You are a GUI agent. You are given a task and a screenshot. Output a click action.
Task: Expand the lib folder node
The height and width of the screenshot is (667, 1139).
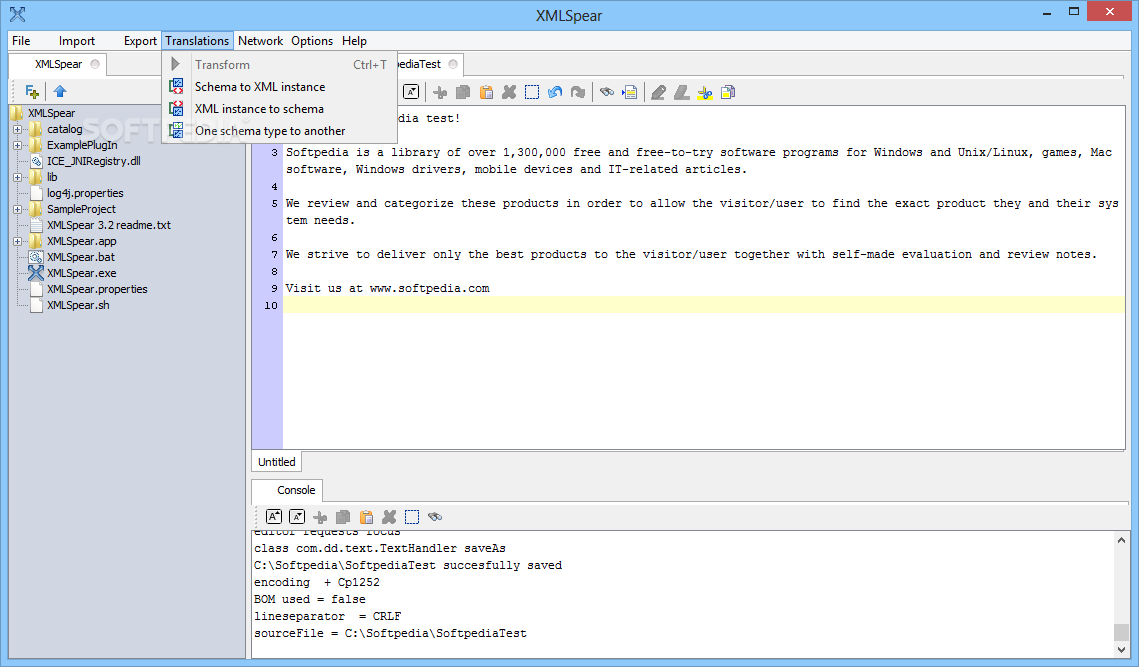click(17, 177)
